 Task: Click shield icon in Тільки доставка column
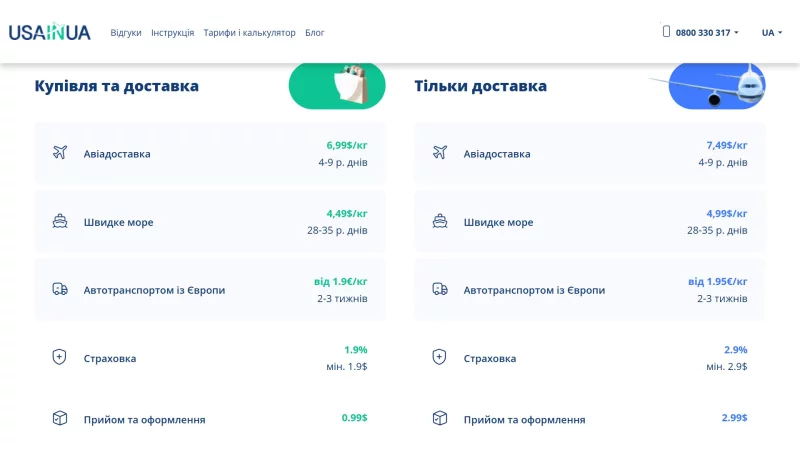coord(439,357)
